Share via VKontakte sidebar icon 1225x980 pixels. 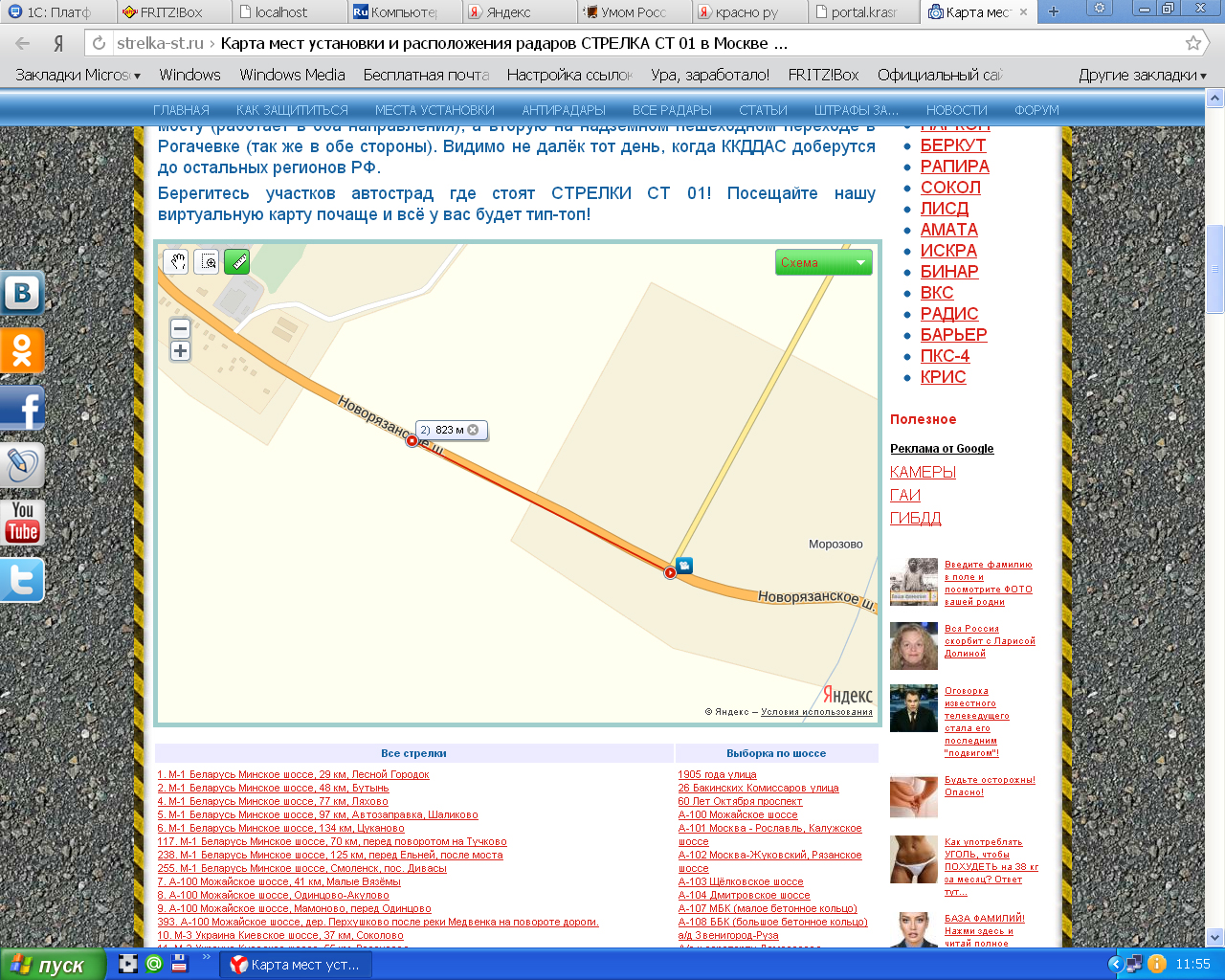pyautogui.click(x=23, y=293)
